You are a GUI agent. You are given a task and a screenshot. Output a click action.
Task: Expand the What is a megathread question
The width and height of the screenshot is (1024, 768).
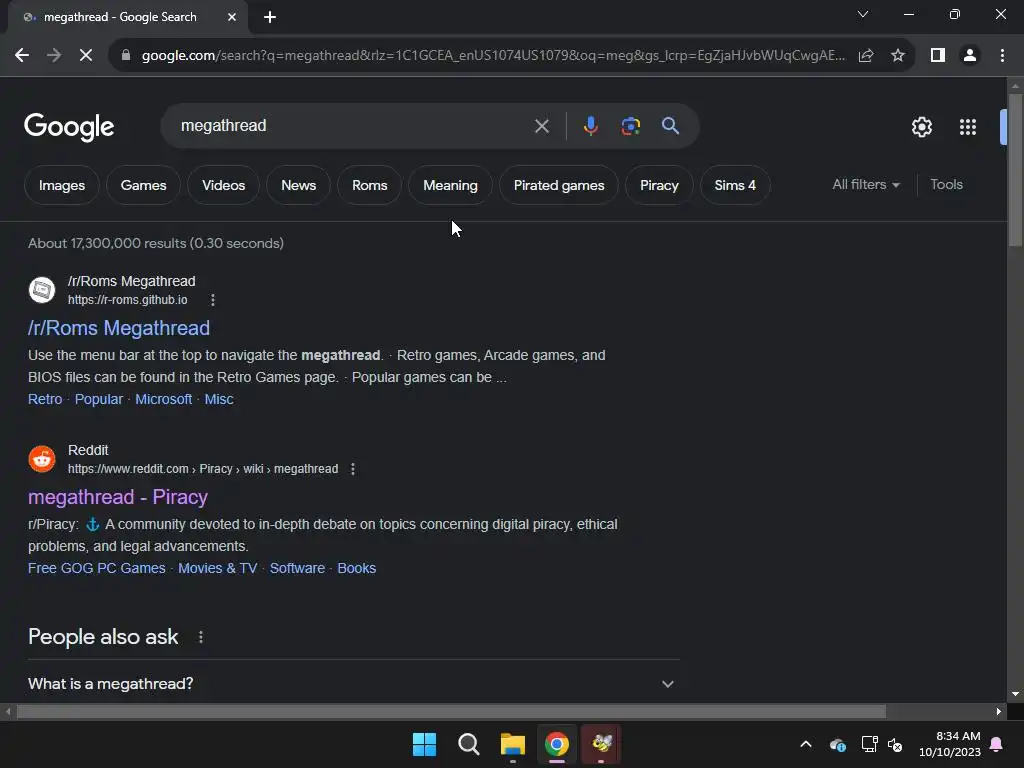tap(353, 684)
